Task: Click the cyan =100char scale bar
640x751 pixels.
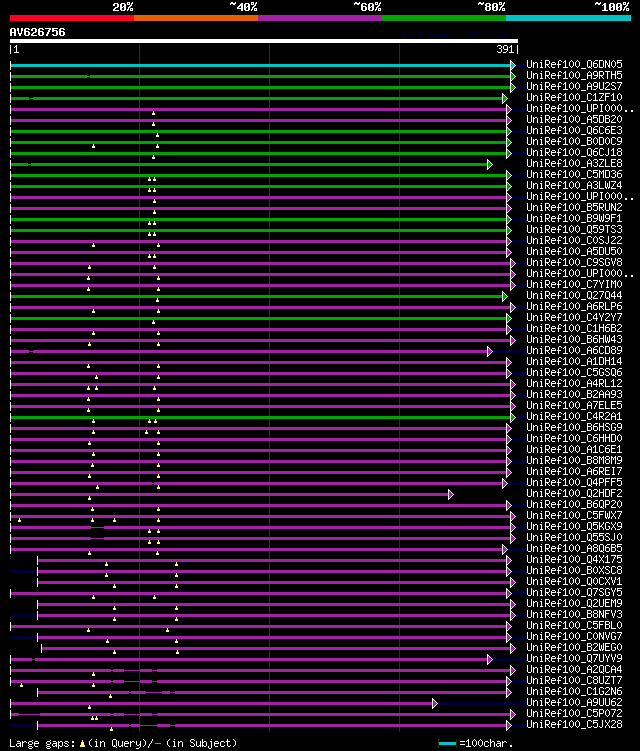Action: [447, 744]
